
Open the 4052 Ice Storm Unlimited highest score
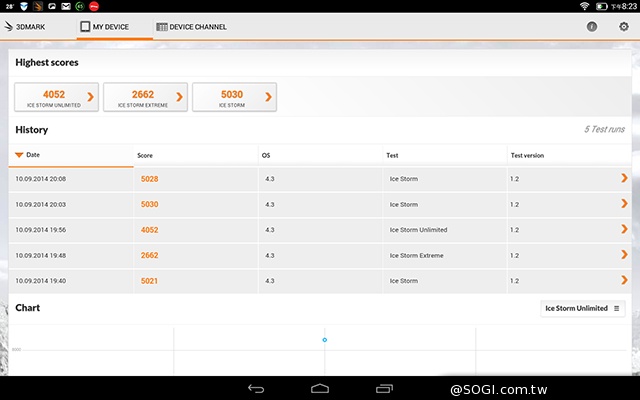tap(56, 97)
